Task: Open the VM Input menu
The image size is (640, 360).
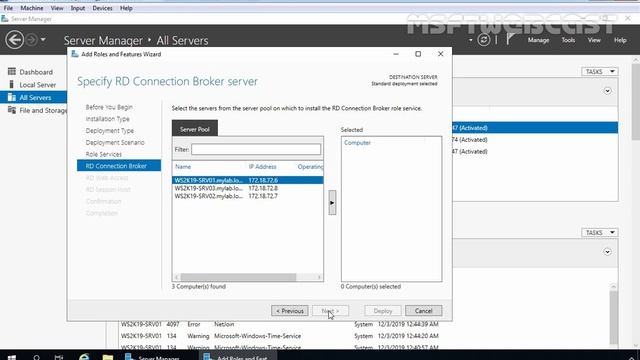Action: [x=78, y=8]
